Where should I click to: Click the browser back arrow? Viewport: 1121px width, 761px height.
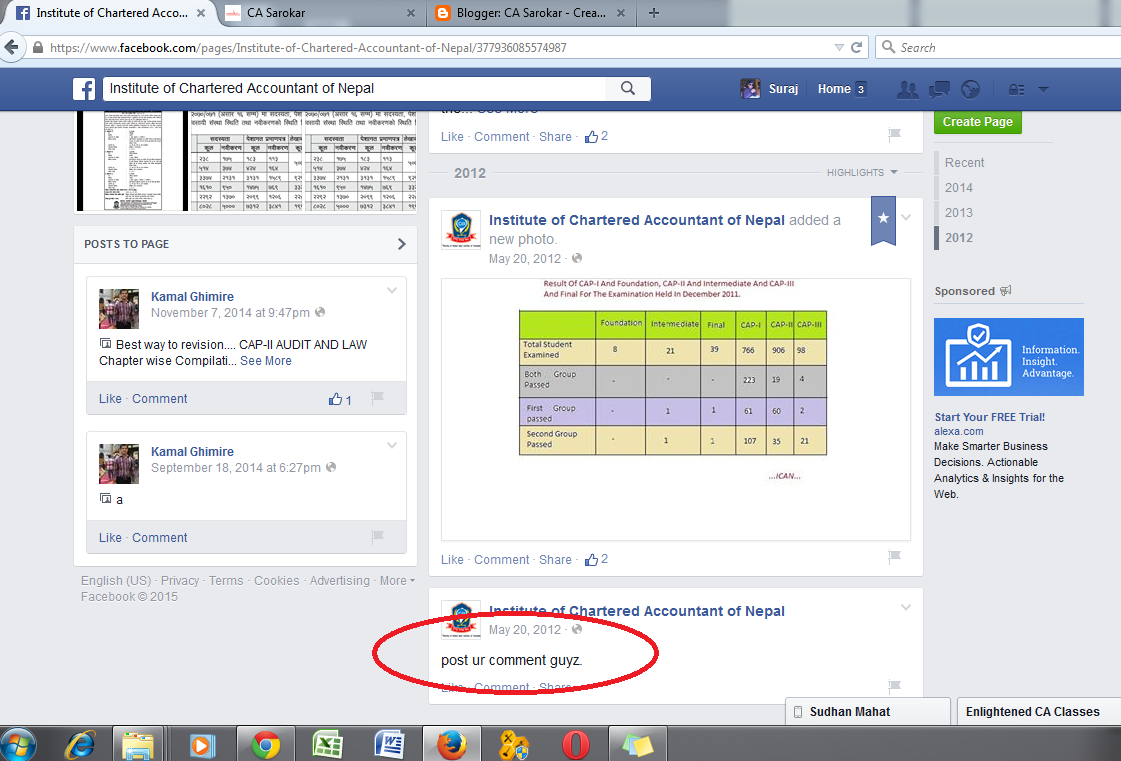(11, 48)
